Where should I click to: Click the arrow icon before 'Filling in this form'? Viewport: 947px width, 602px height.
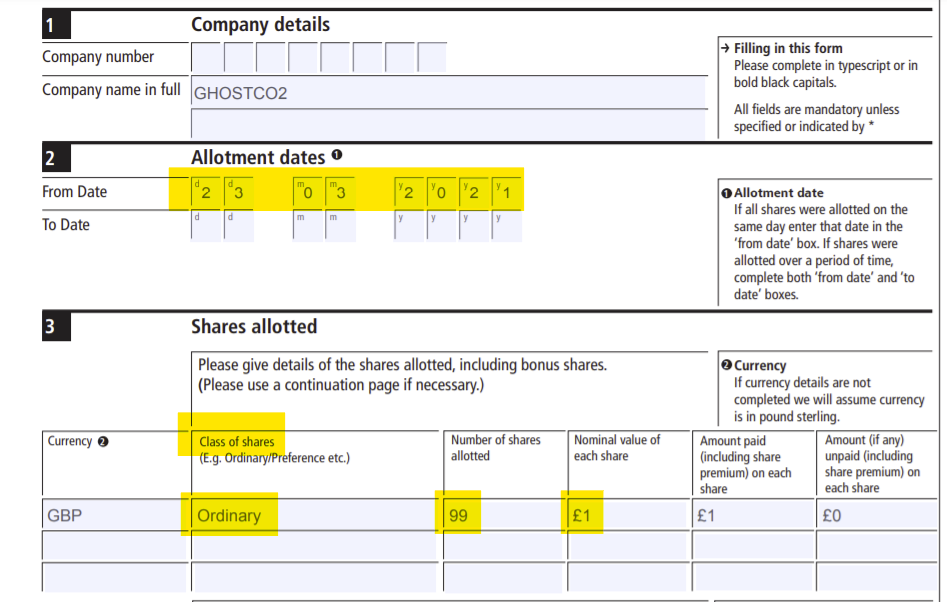(725, 48)
